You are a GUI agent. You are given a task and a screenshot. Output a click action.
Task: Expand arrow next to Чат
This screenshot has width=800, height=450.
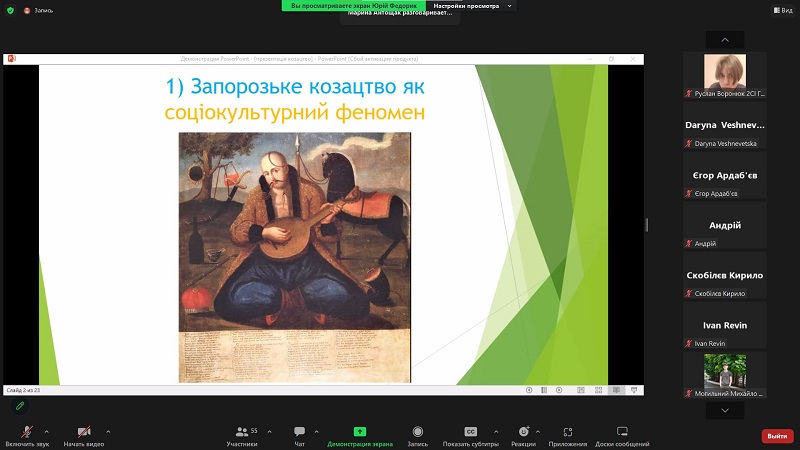coord(316,432)
